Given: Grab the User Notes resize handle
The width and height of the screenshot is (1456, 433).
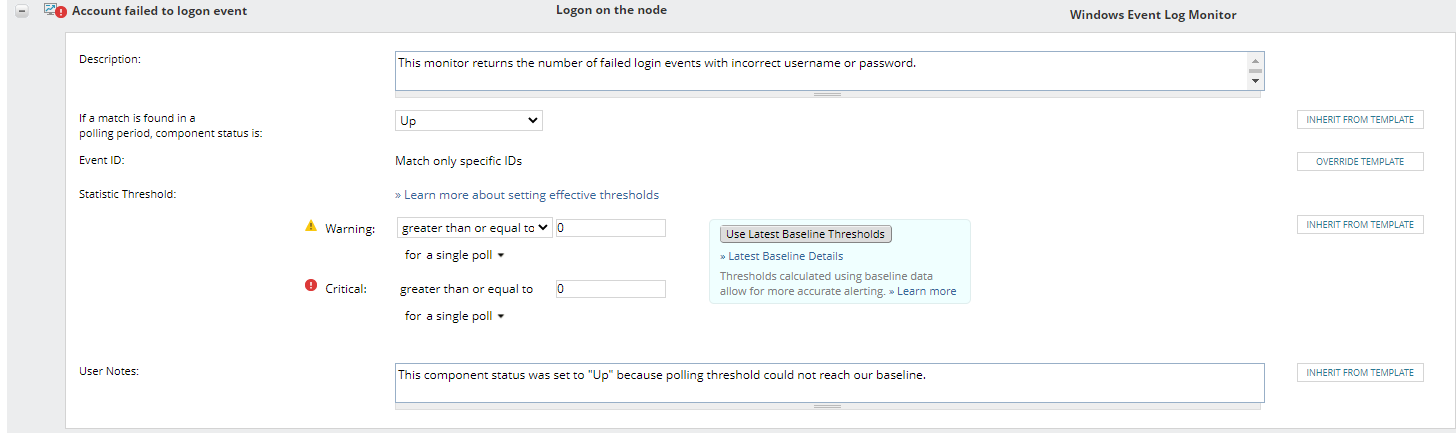Looking at the screenshot, I should click(x=827, y=406).
